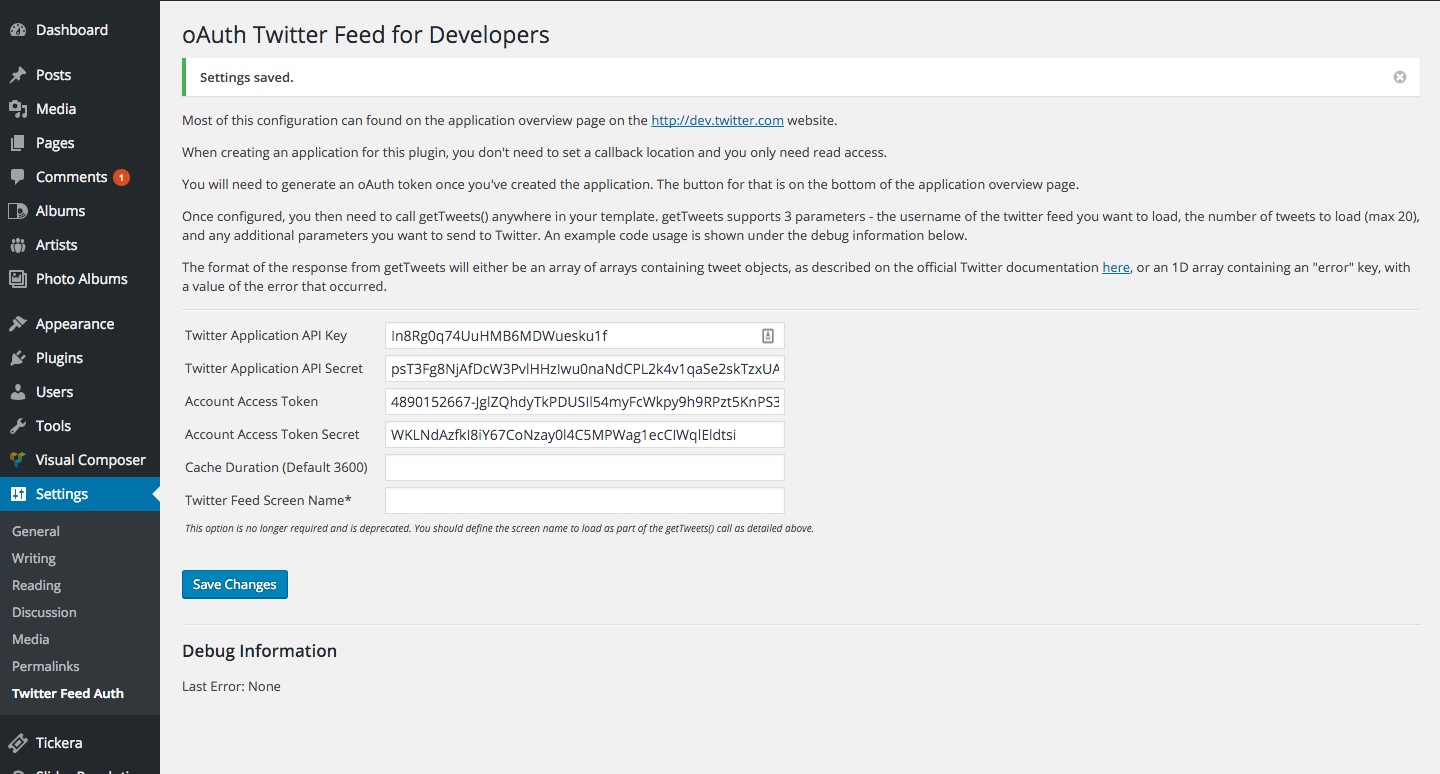Click the Appearance paintbrush icon

(x=18, y=324)
